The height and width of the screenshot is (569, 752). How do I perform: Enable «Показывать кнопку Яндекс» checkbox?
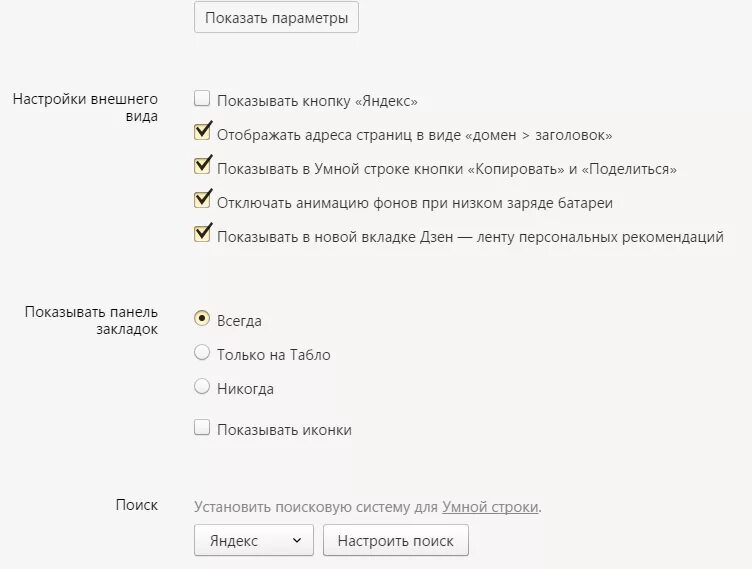pyautogui.click(x=202, y=98)
